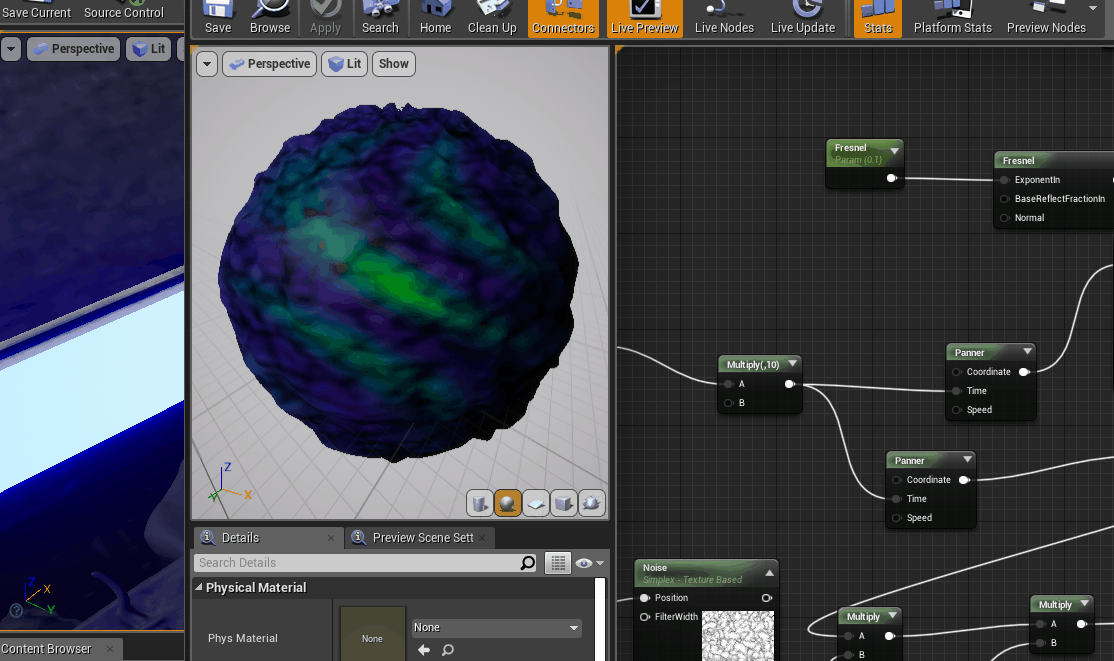Click Noise node texture preview
The height and width of the screenshot is (661, 1114).
pyautogui.click(x=737, y=636)
